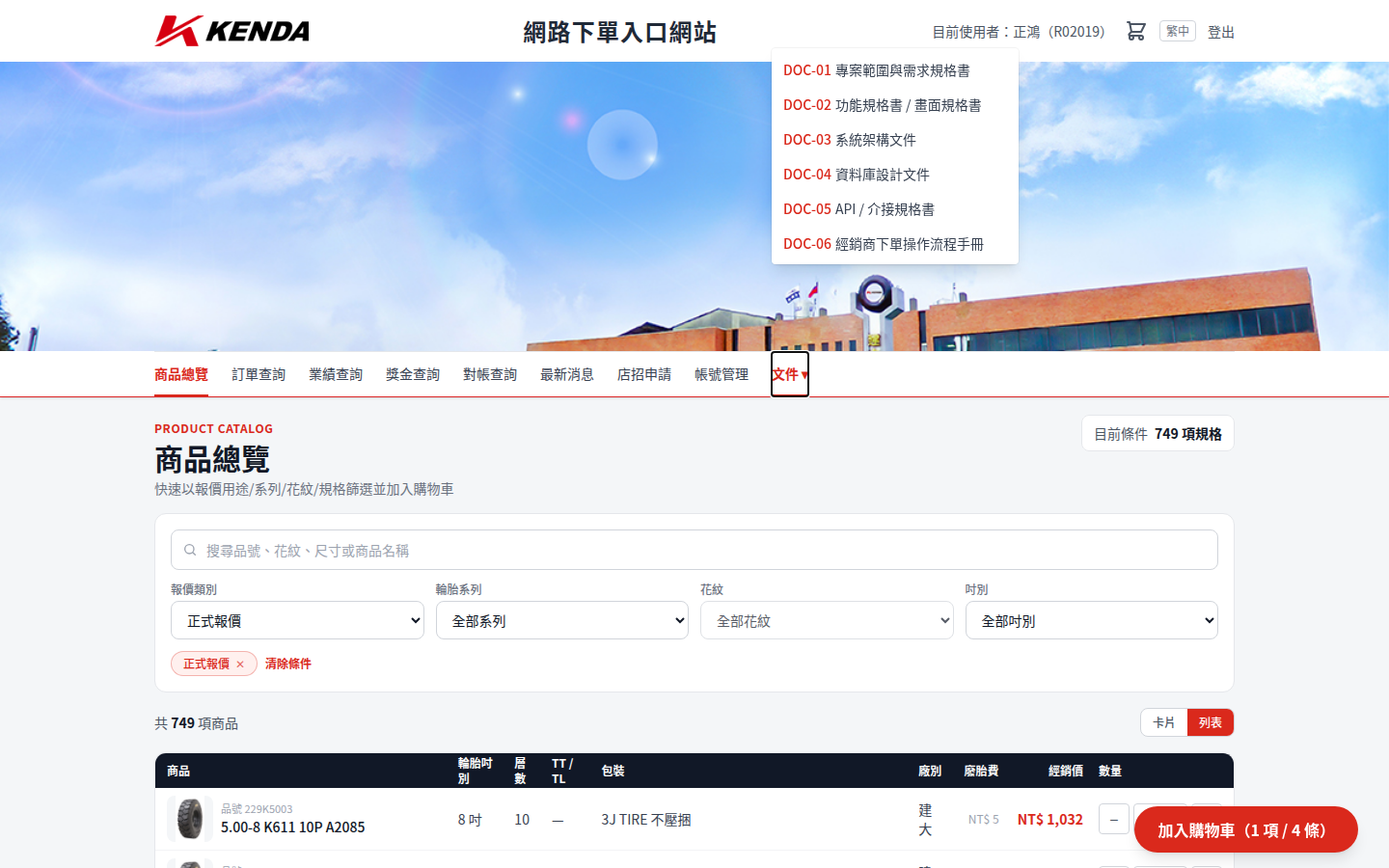Switch language with the 繁中 button
Screen dimensions: 1389x868
pyautogui.click(x=1177, y=31)
